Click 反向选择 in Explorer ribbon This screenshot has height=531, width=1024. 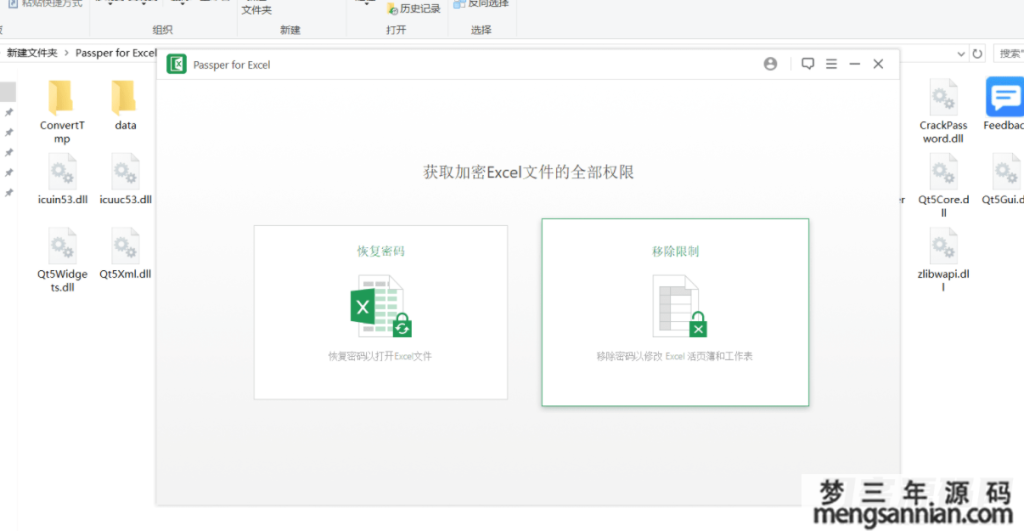(481, 4)
